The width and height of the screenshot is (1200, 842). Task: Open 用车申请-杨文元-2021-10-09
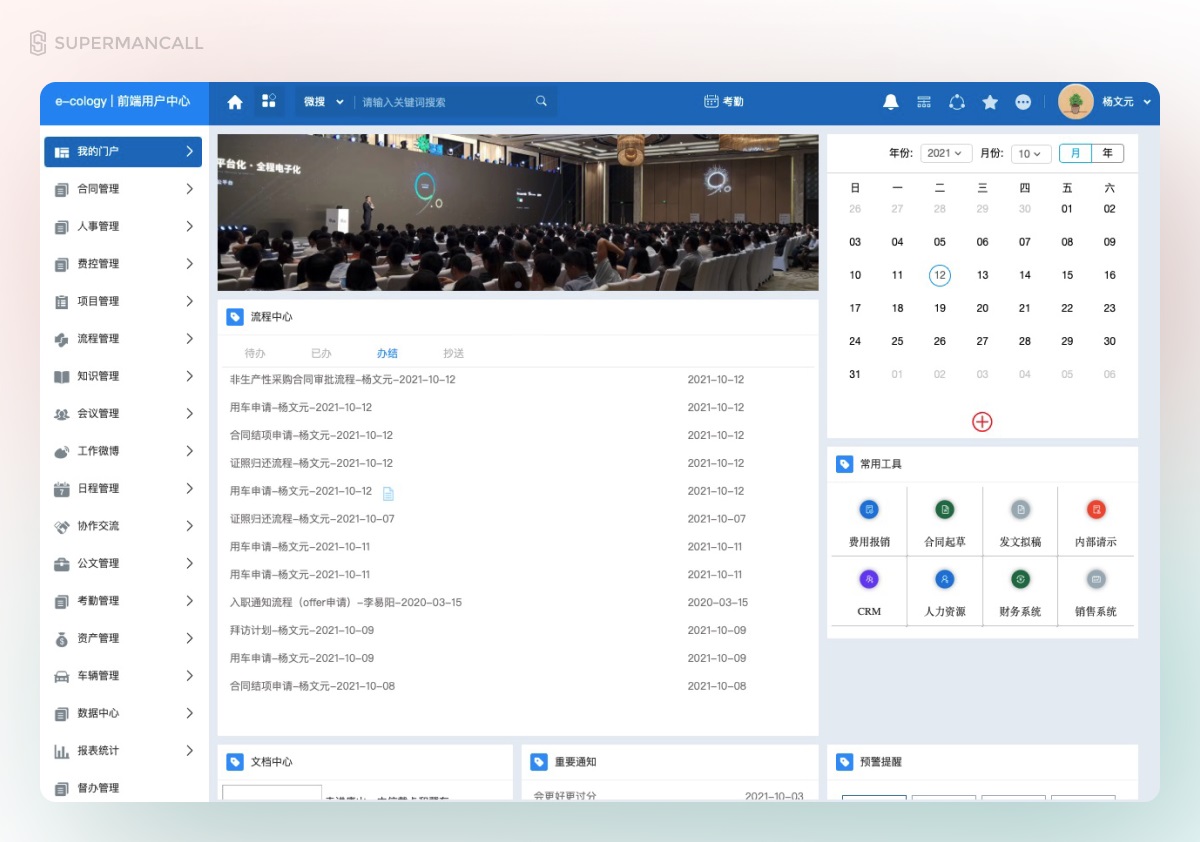pyautogui.click(x=302, y=659)
